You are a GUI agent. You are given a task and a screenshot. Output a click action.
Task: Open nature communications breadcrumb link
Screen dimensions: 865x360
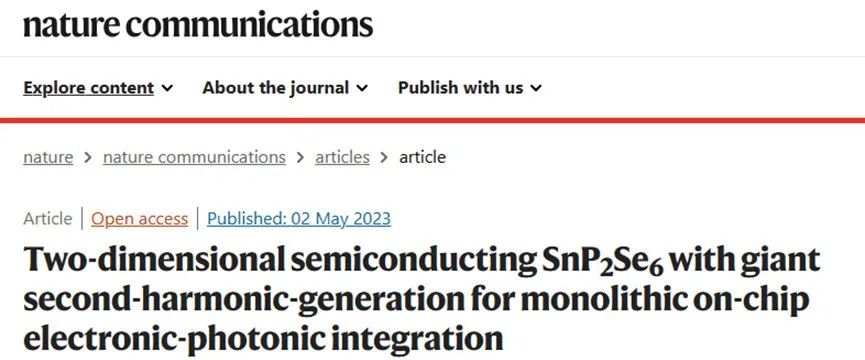point(194,157)
